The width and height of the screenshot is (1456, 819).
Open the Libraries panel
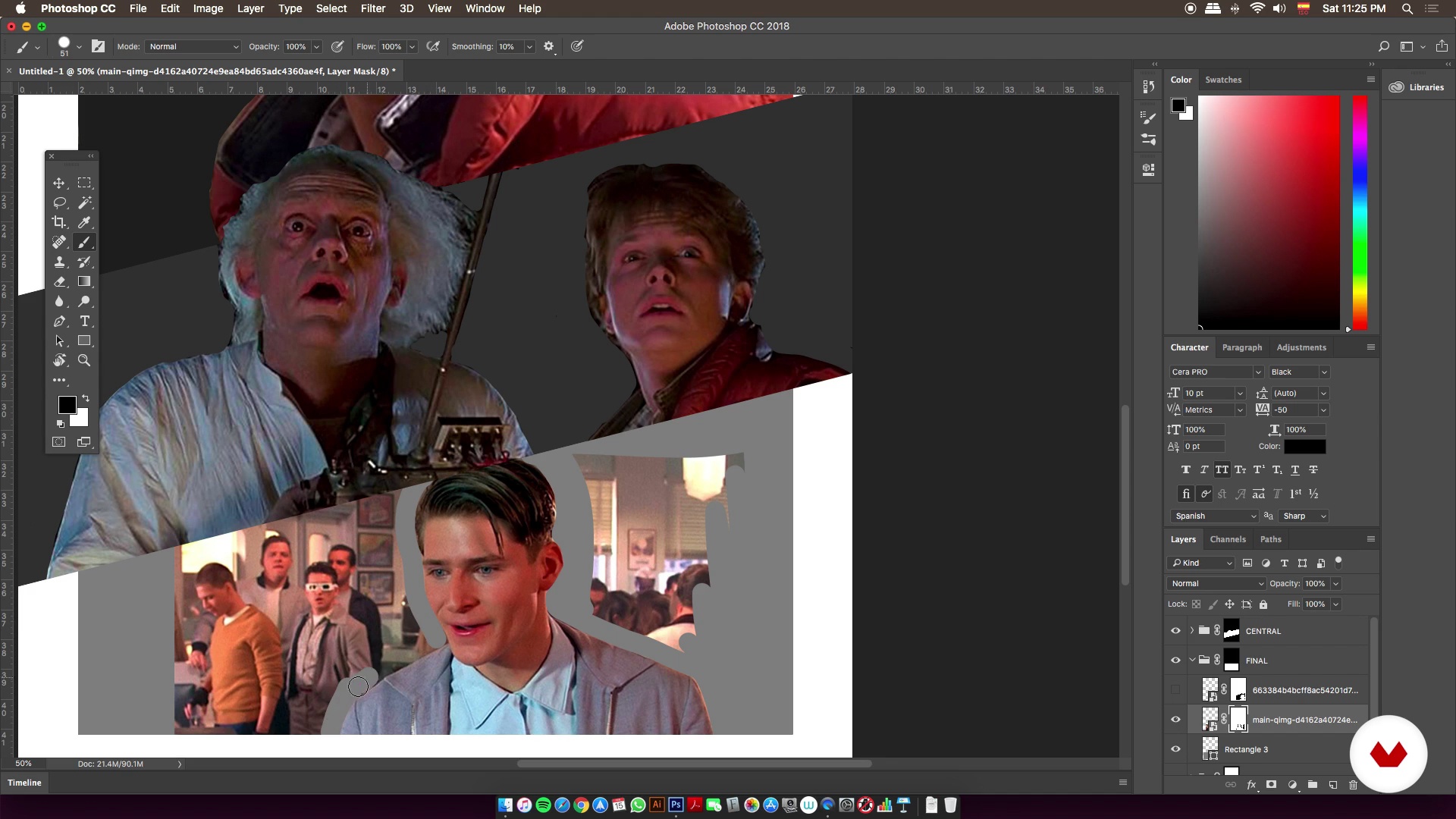[1418, 87]
